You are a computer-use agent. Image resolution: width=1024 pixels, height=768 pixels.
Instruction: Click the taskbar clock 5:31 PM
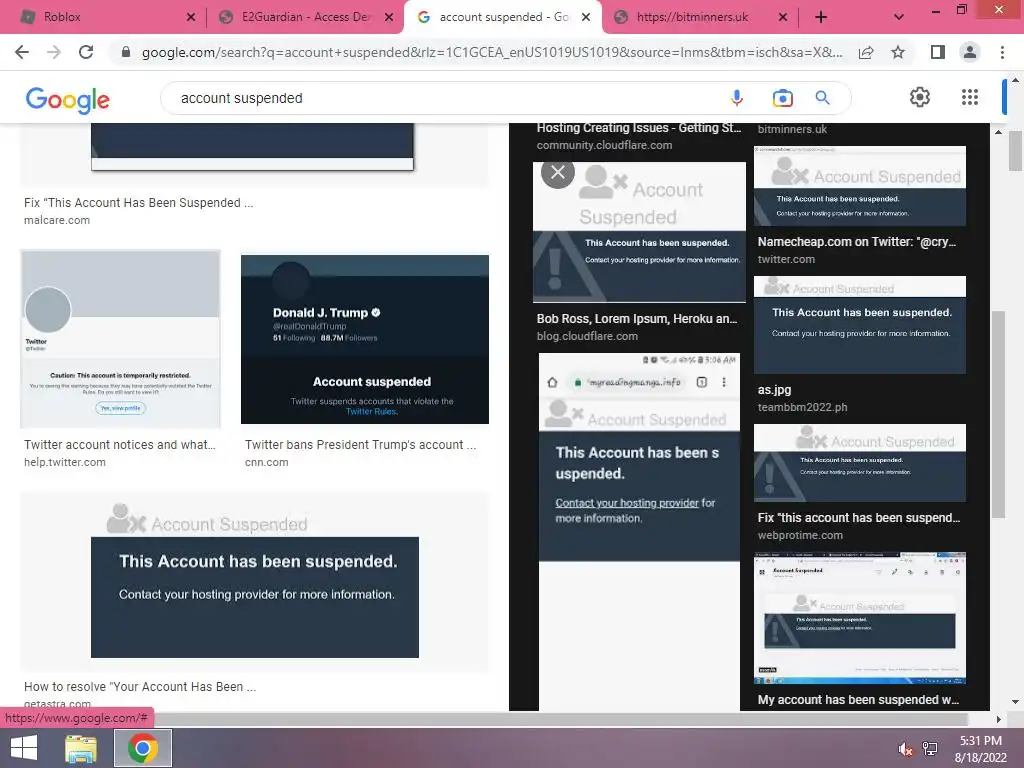click(x=980, y=741)
